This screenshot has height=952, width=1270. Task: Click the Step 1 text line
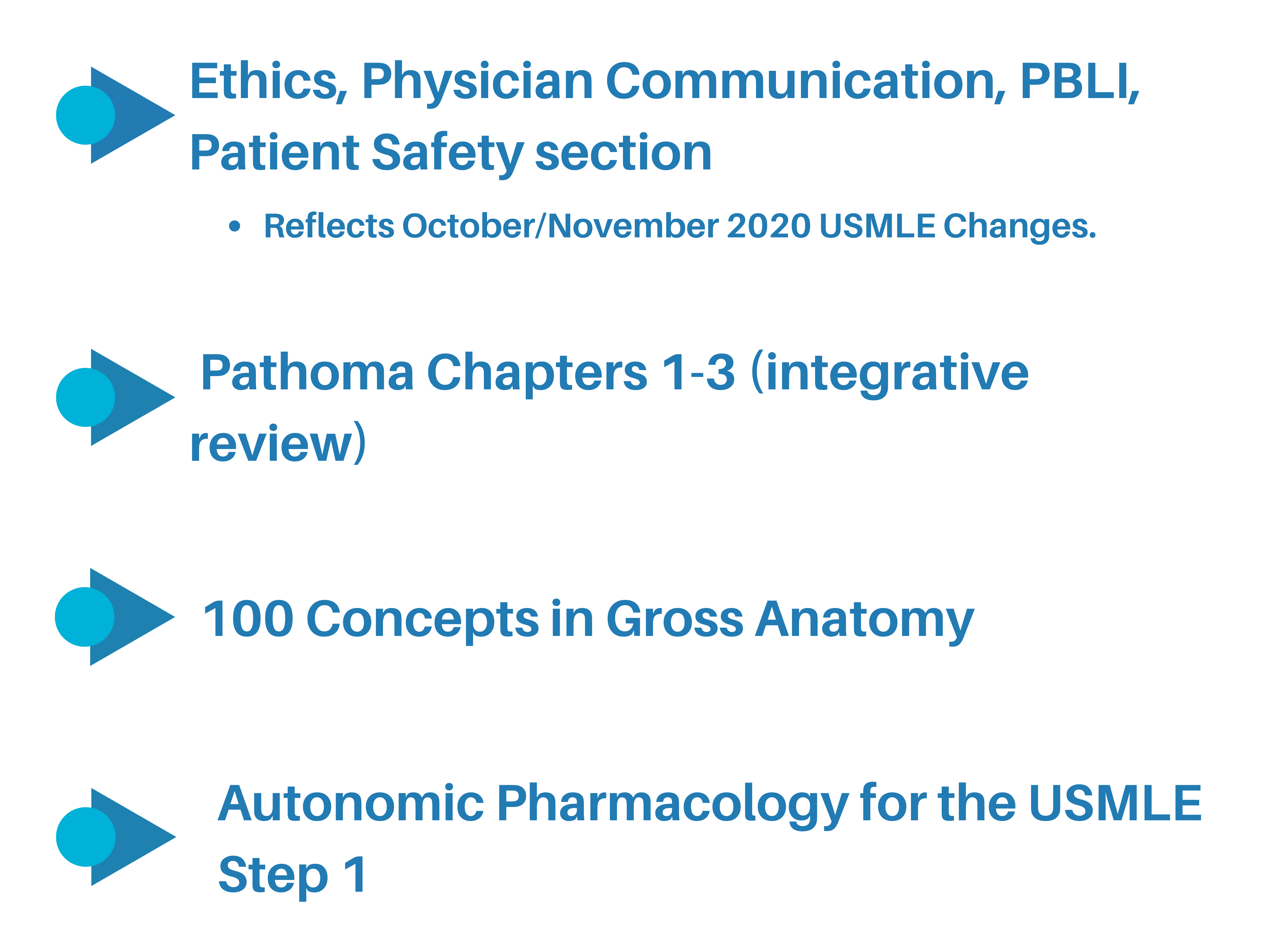coord(292,875)
